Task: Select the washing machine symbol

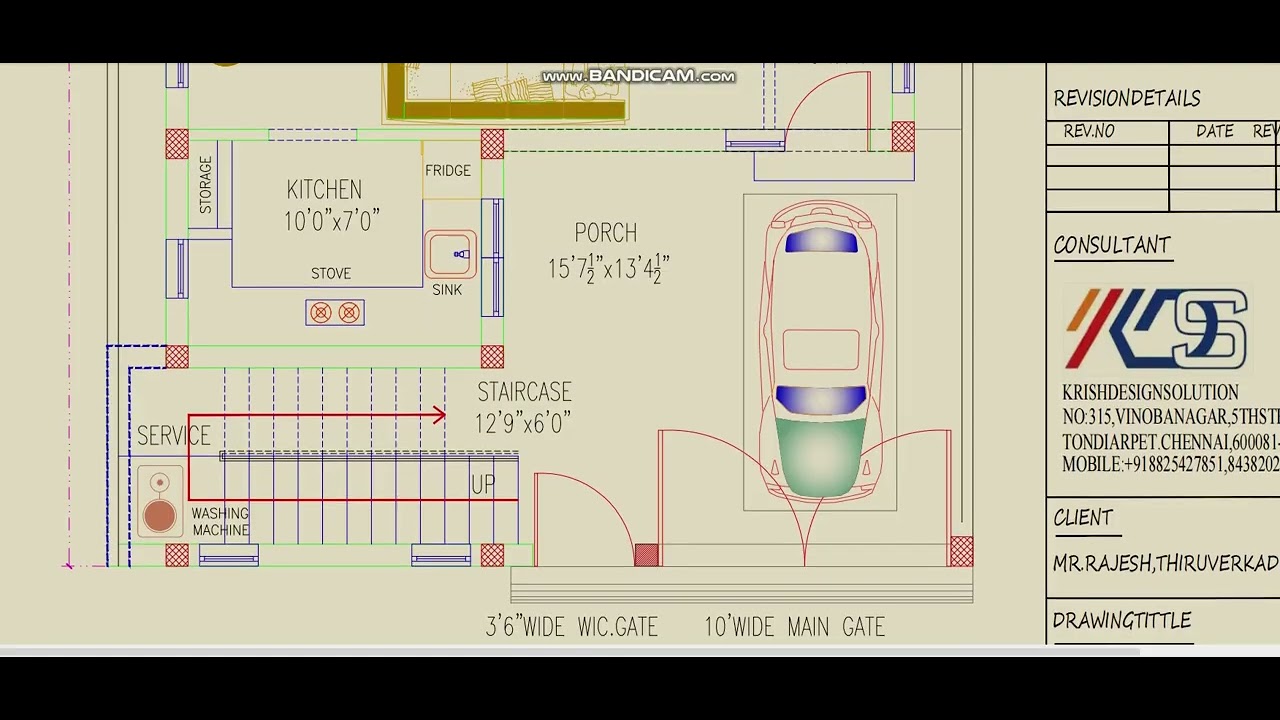Action: pyautogui.click(x=159, y=502)
